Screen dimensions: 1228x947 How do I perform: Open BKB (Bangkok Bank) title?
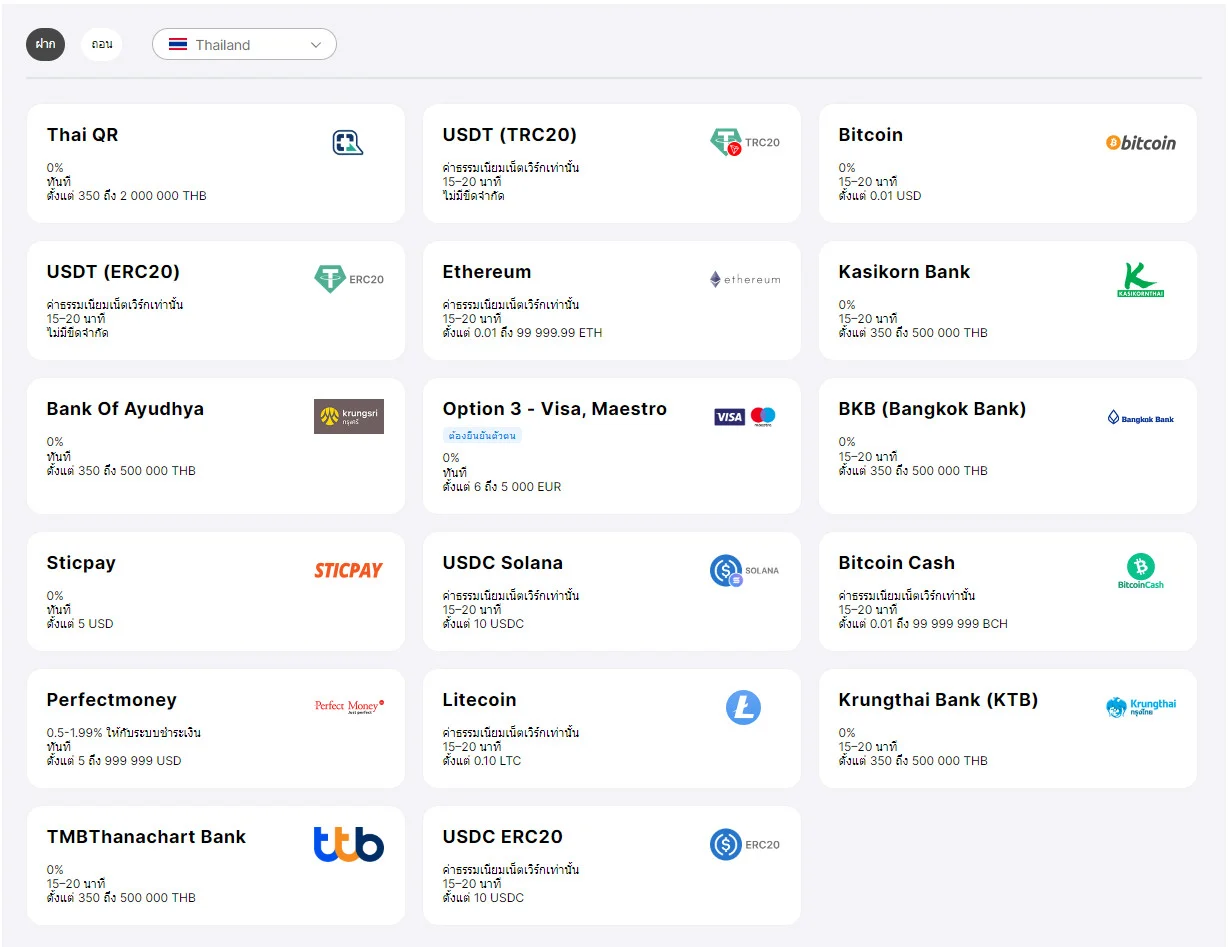[932, 409]
